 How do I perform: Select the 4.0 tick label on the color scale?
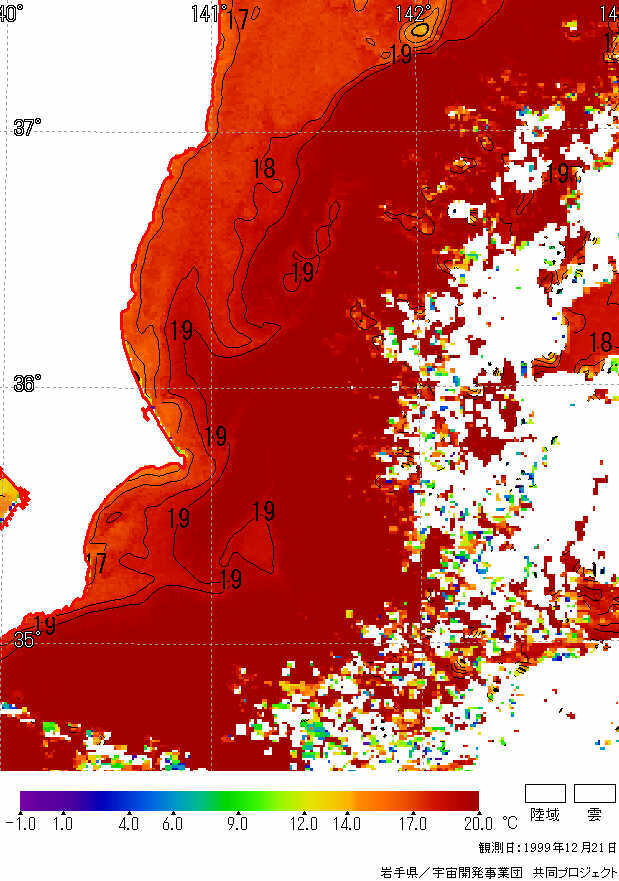tap(129, 824)
